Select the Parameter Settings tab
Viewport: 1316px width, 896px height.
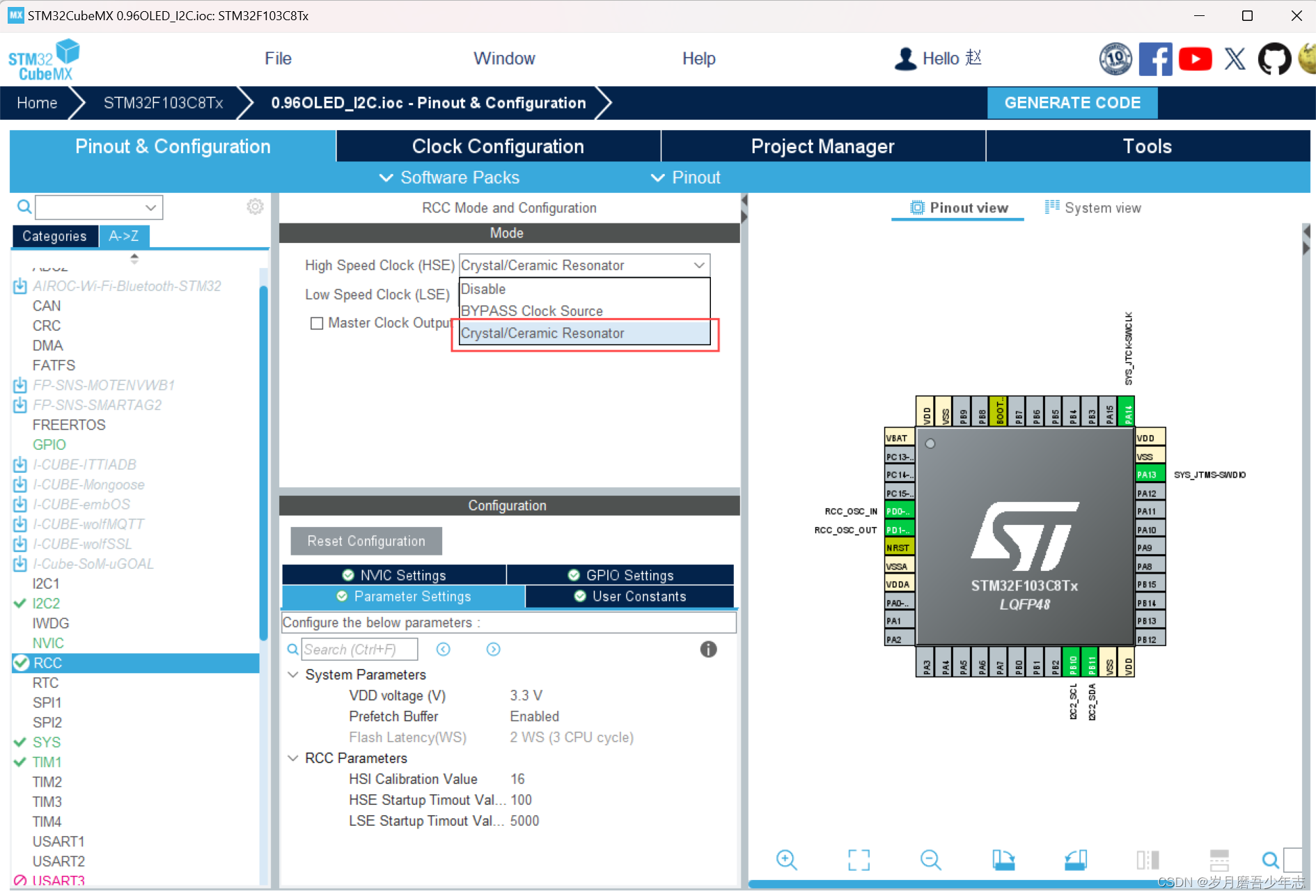[x=403, y=596]
